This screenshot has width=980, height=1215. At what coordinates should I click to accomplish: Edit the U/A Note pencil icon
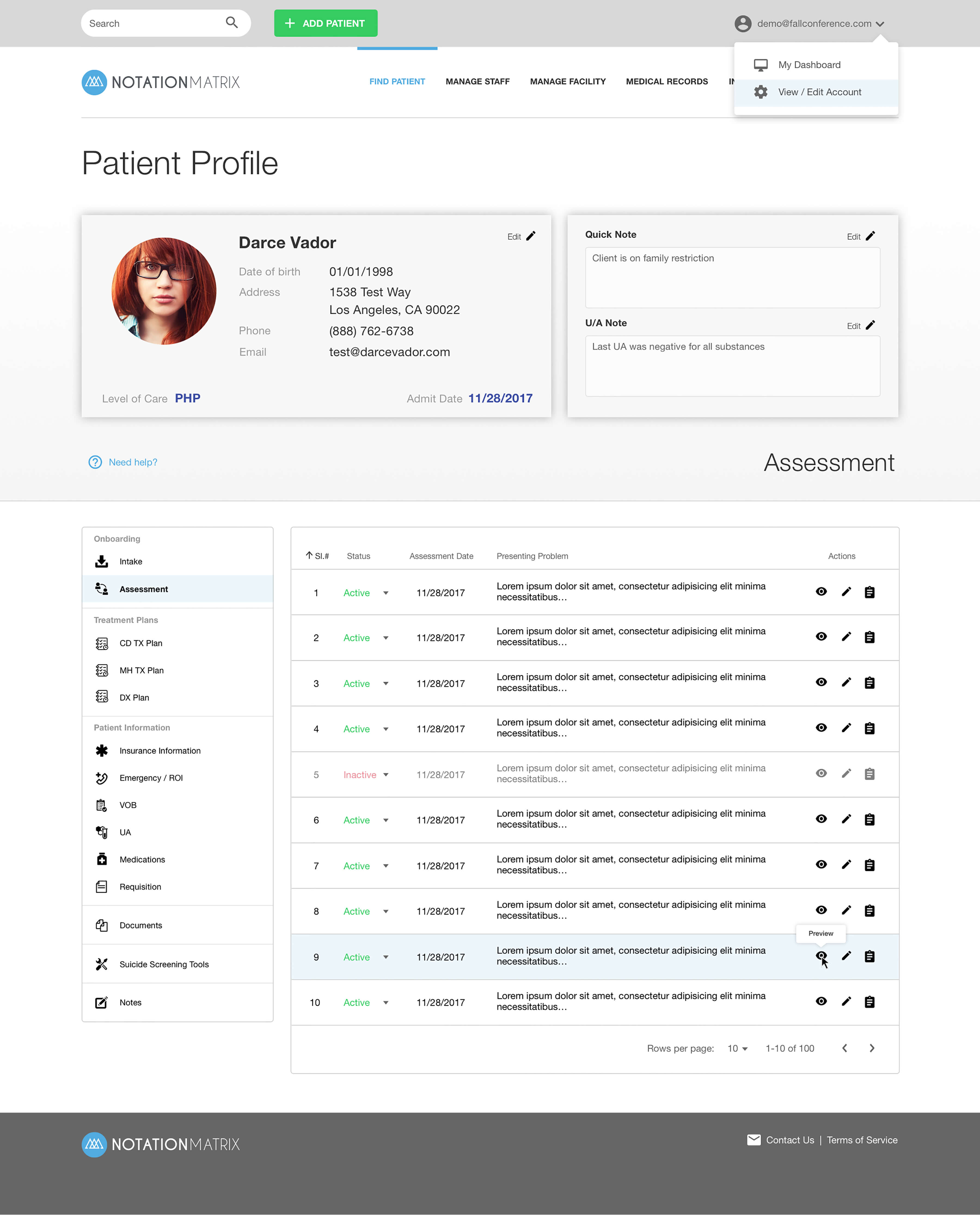click(870, 325)
